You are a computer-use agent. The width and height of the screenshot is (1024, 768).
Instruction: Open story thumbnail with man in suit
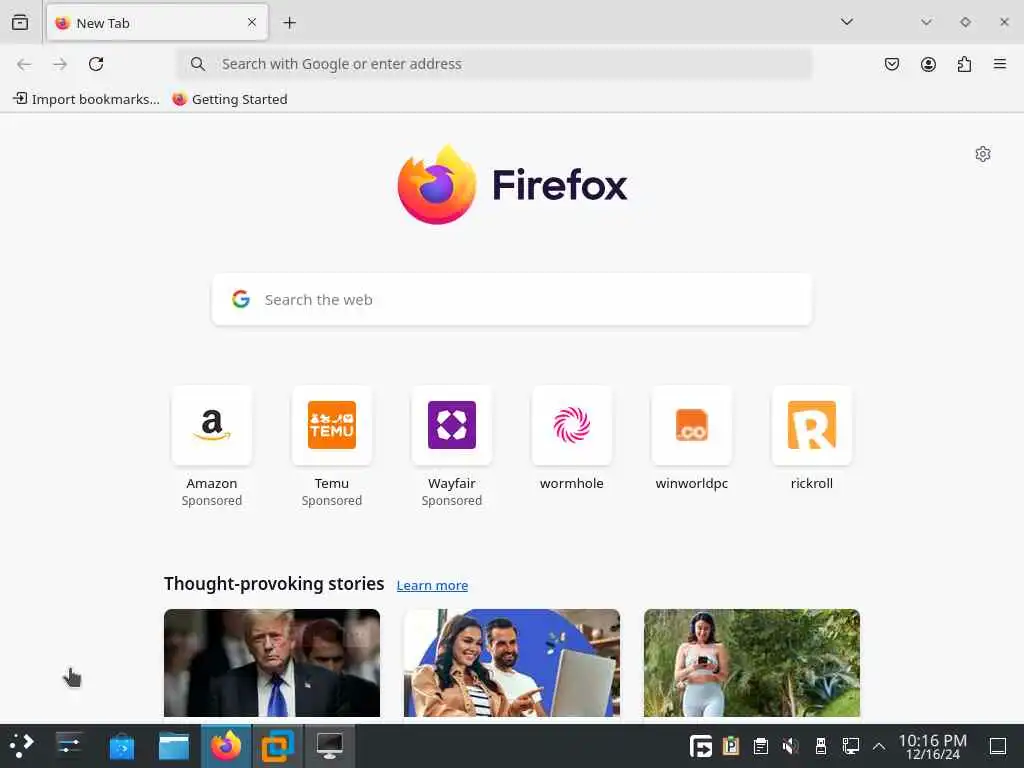point(272,663)
